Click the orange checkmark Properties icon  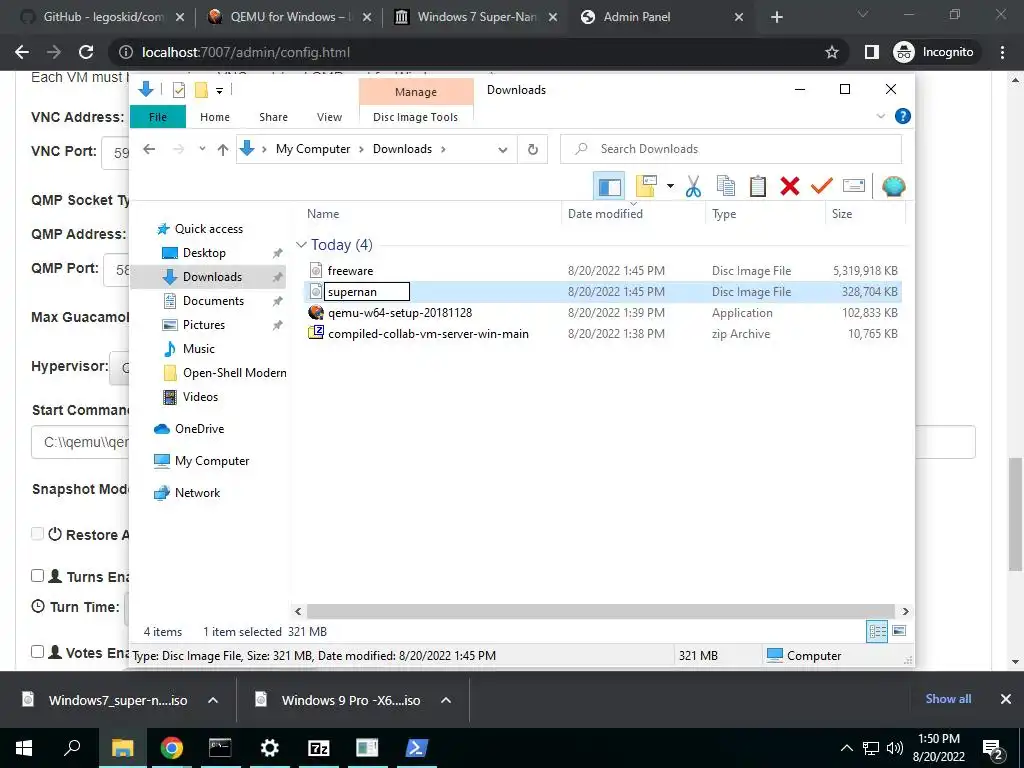coord(822,186)
